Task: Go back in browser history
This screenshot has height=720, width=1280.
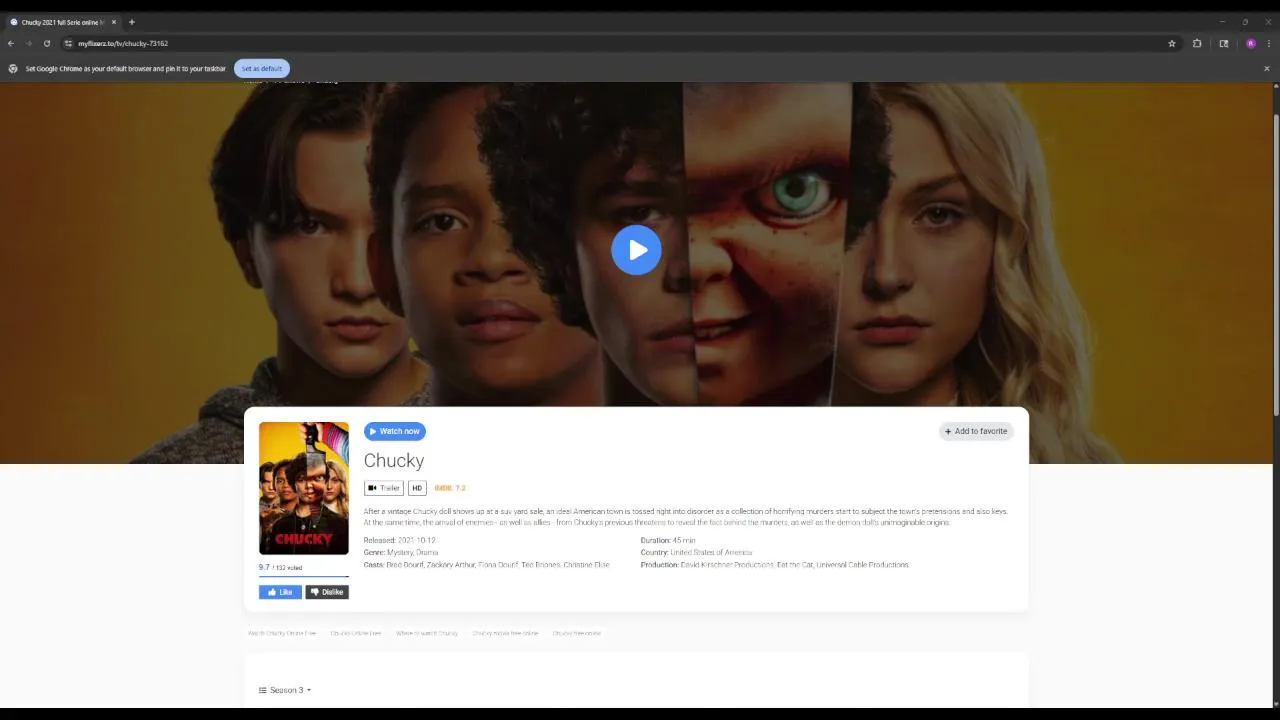Action: click(x=11, y=43)
